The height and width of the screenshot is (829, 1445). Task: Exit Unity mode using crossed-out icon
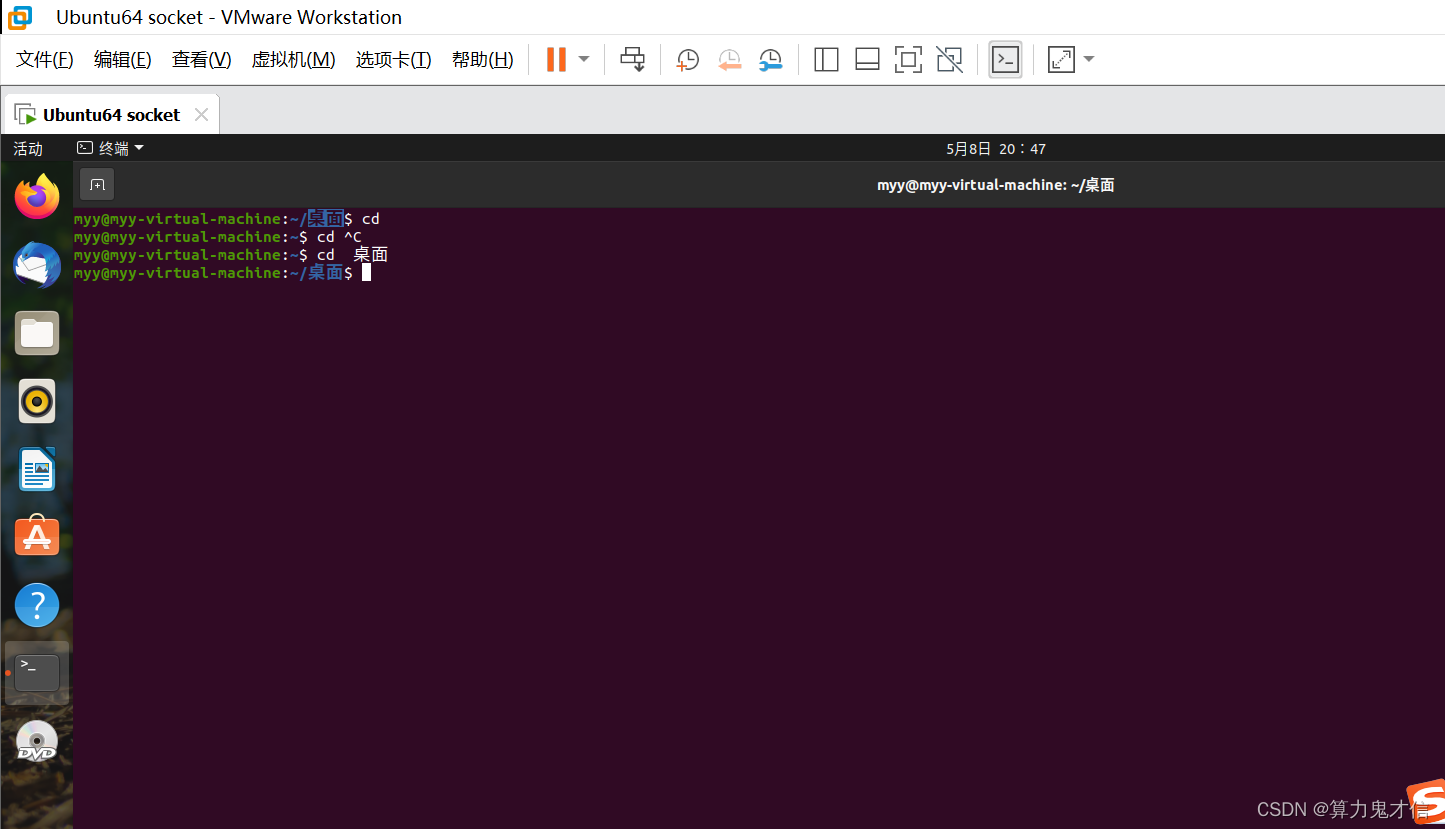pyautogui.click(x=948, y=59)
